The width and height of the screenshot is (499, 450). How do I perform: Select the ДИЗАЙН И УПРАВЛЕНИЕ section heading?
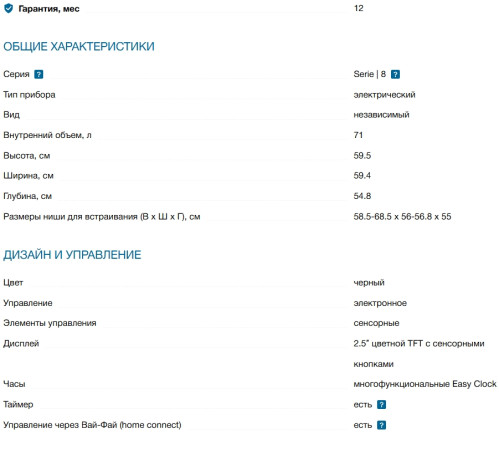pos(72,255)
